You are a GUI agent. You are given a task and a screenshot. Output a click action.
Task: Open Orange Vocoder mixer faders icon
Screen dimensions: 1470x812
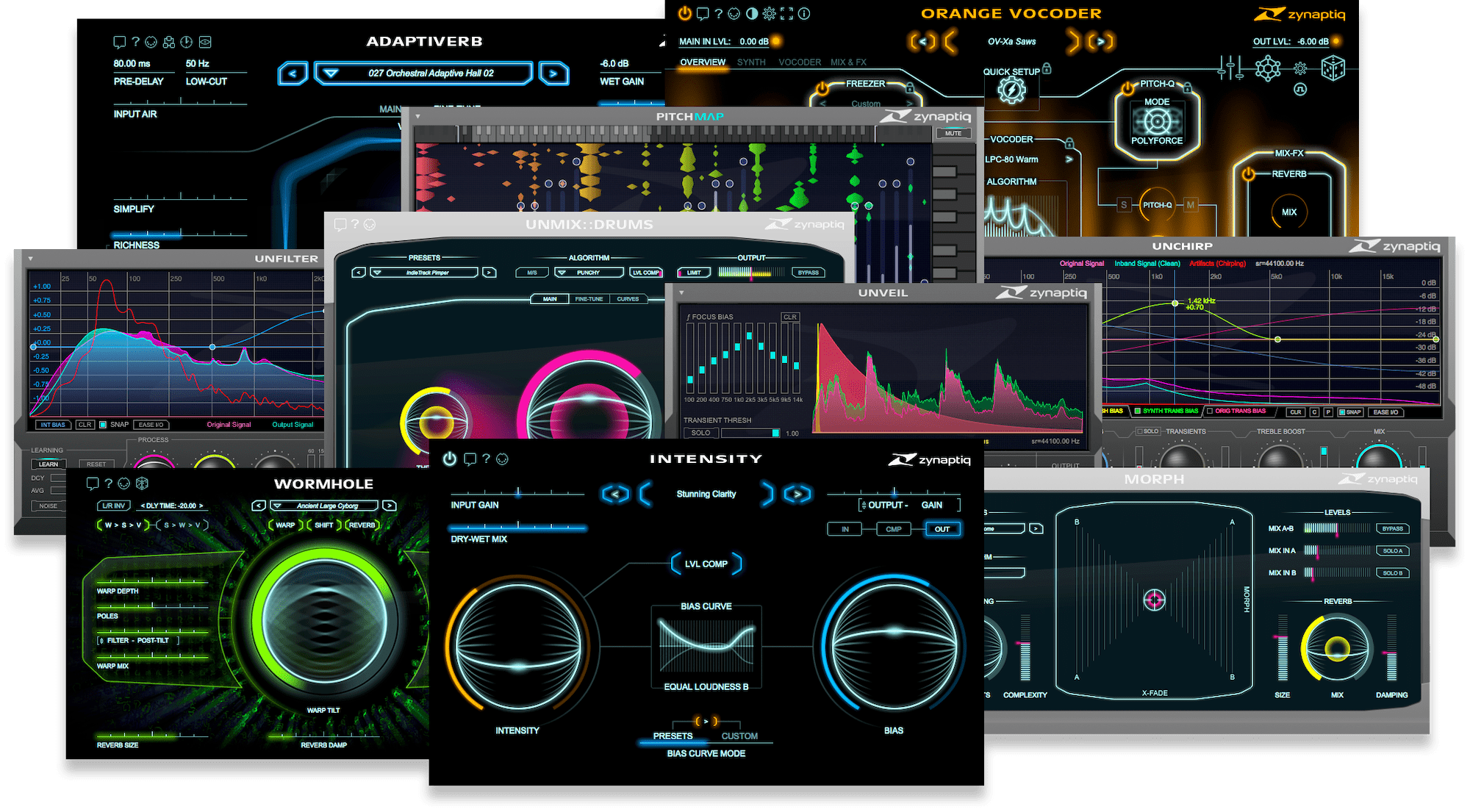click(x=1230, y=68)
